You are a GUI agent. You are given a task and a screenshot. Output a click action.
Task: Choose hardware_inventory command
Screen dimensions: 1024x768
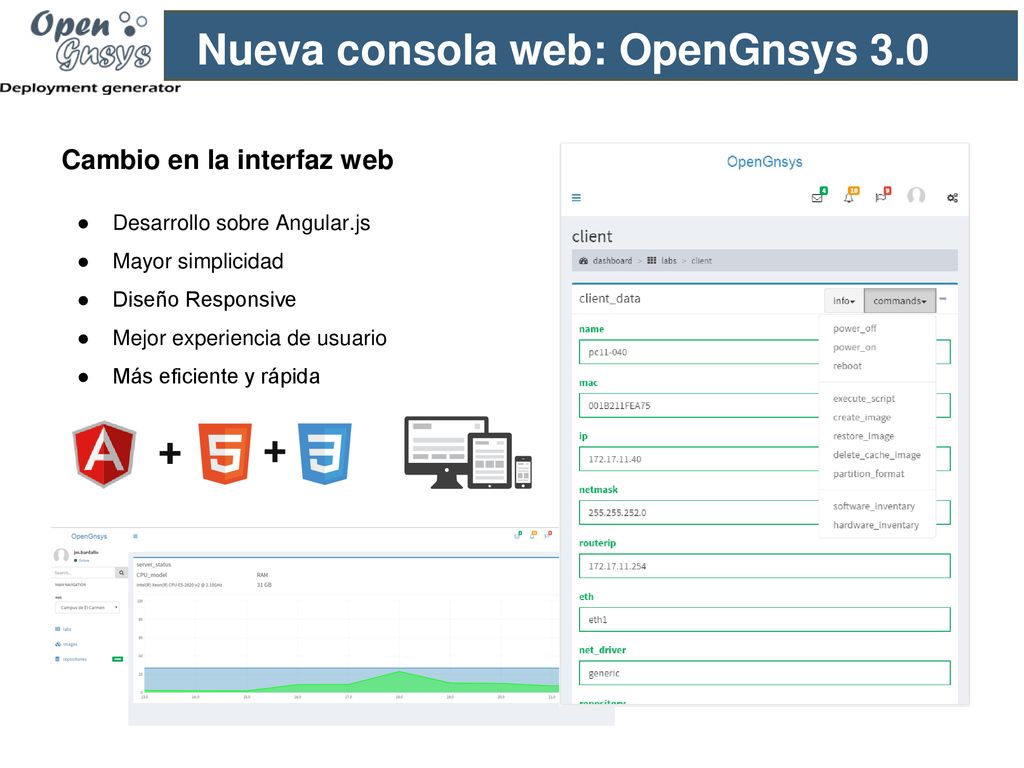coord(876,525)
